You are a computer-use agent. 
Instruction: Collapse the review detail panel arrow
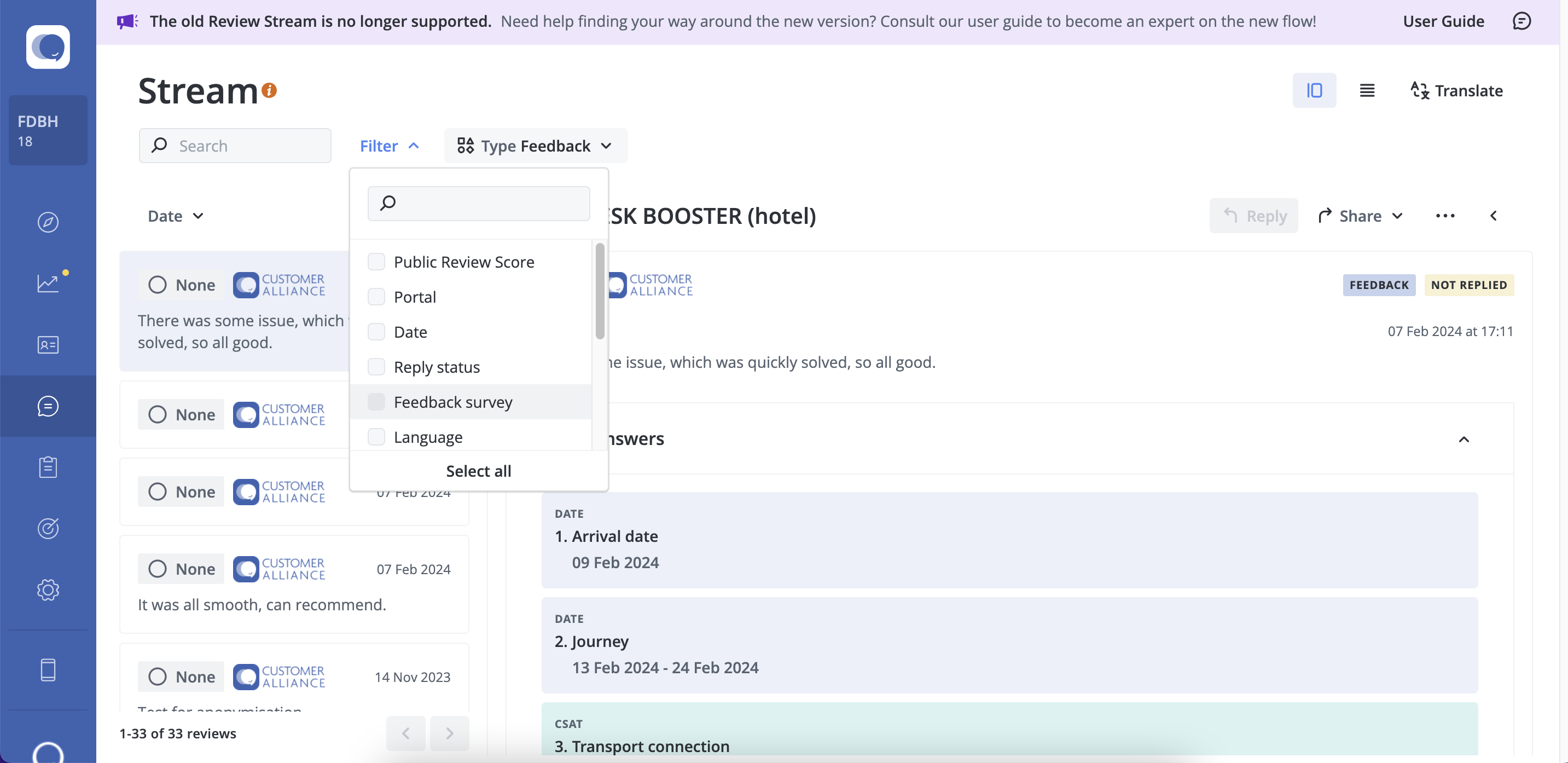pos(1493,216)
